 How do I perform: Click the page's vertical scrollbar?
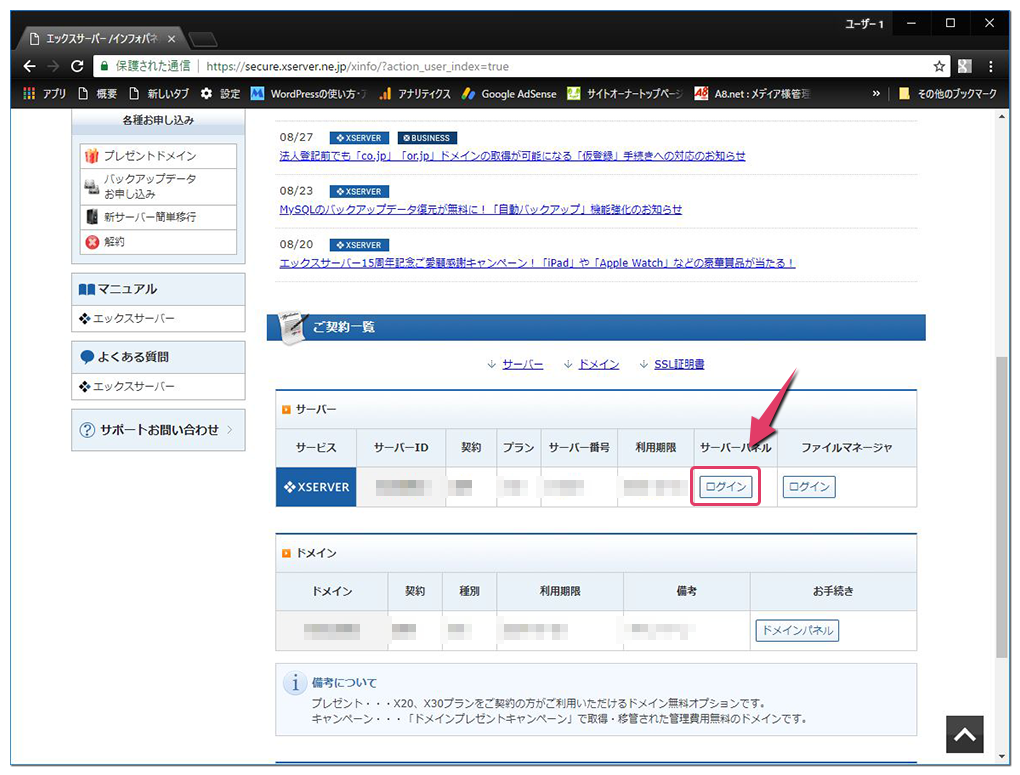1003,500
